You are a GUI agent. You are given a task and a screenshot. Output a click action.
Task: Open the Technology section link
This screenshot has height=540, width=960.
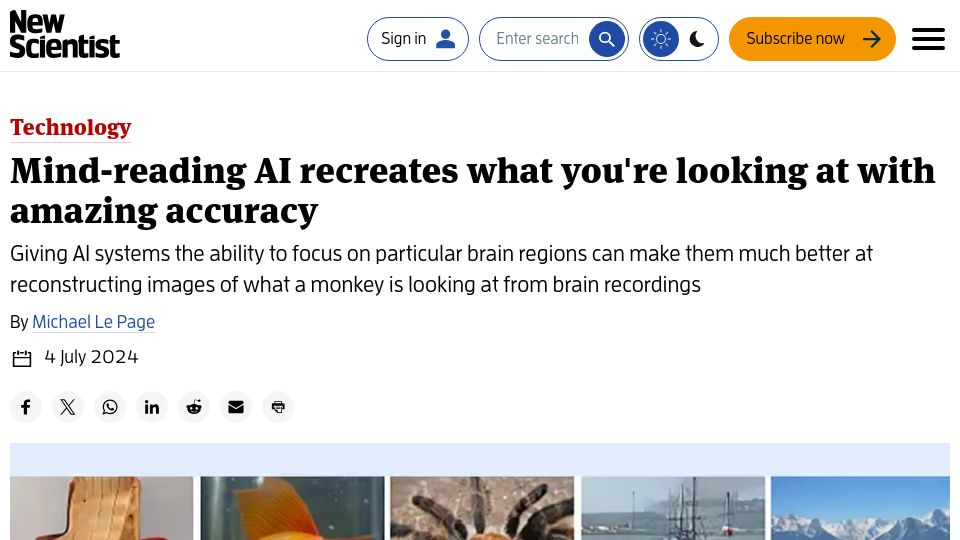tap(70, 127)
